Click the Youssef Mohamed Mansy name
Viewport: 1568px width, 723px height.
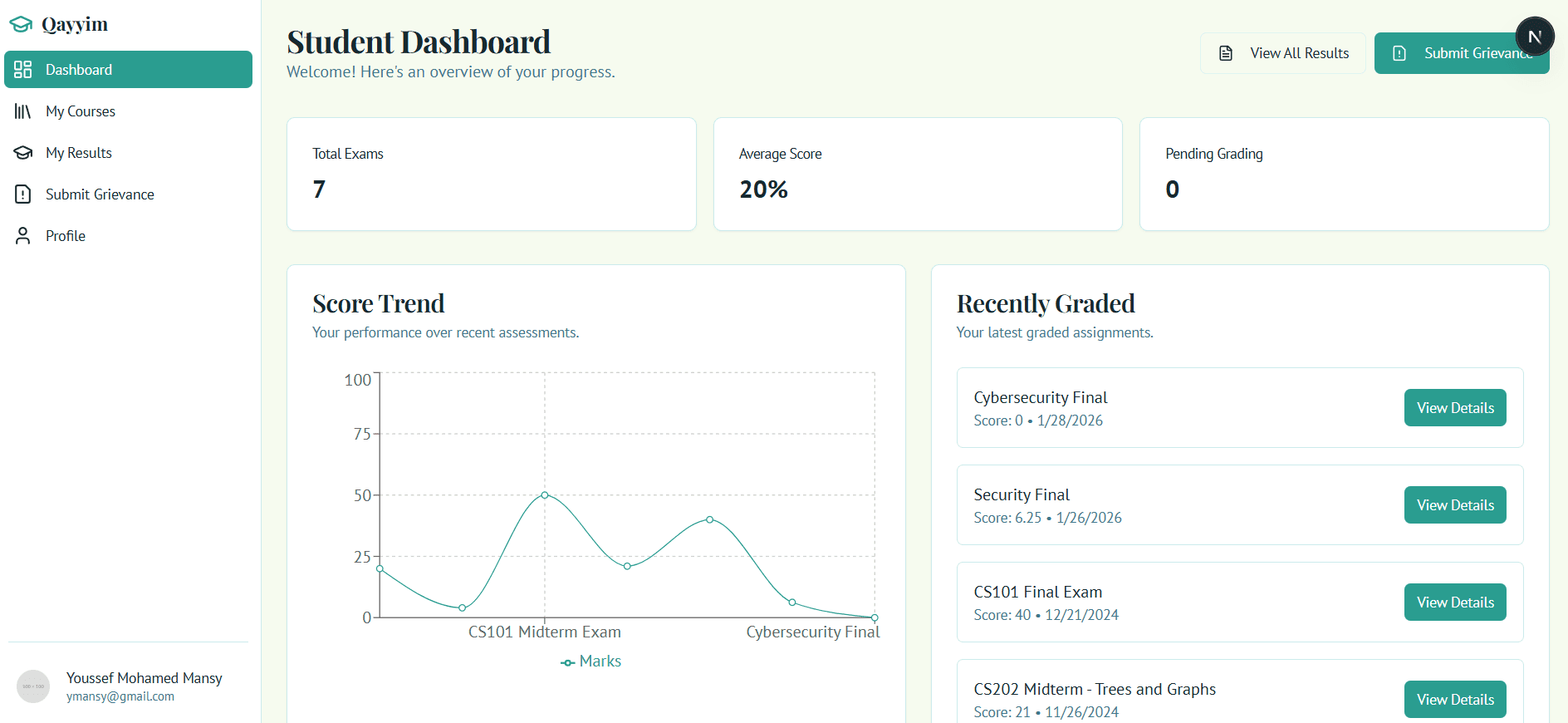(145, 678)
